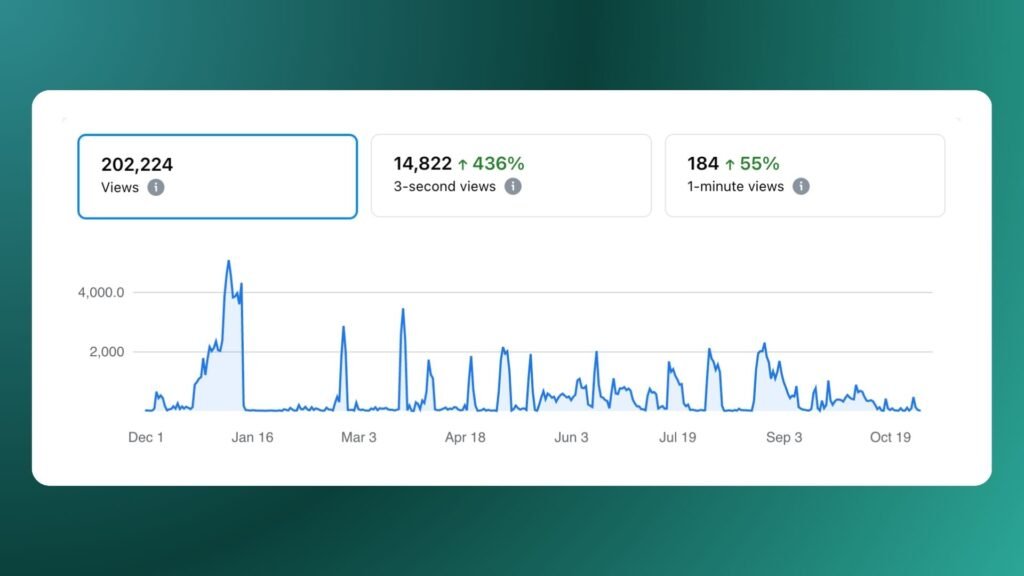The width and height of the screenshot is (1024, 576).
Task: Click the green up arrow next to 55%
Action: (730, 164)
